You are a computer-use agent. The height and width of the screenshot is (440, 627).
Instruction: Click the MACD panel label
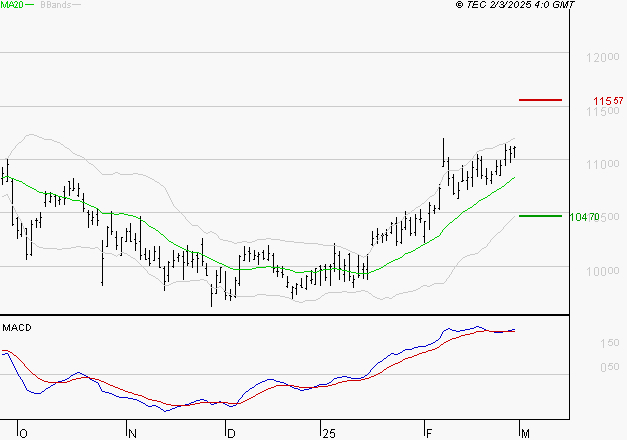(17, 328)
